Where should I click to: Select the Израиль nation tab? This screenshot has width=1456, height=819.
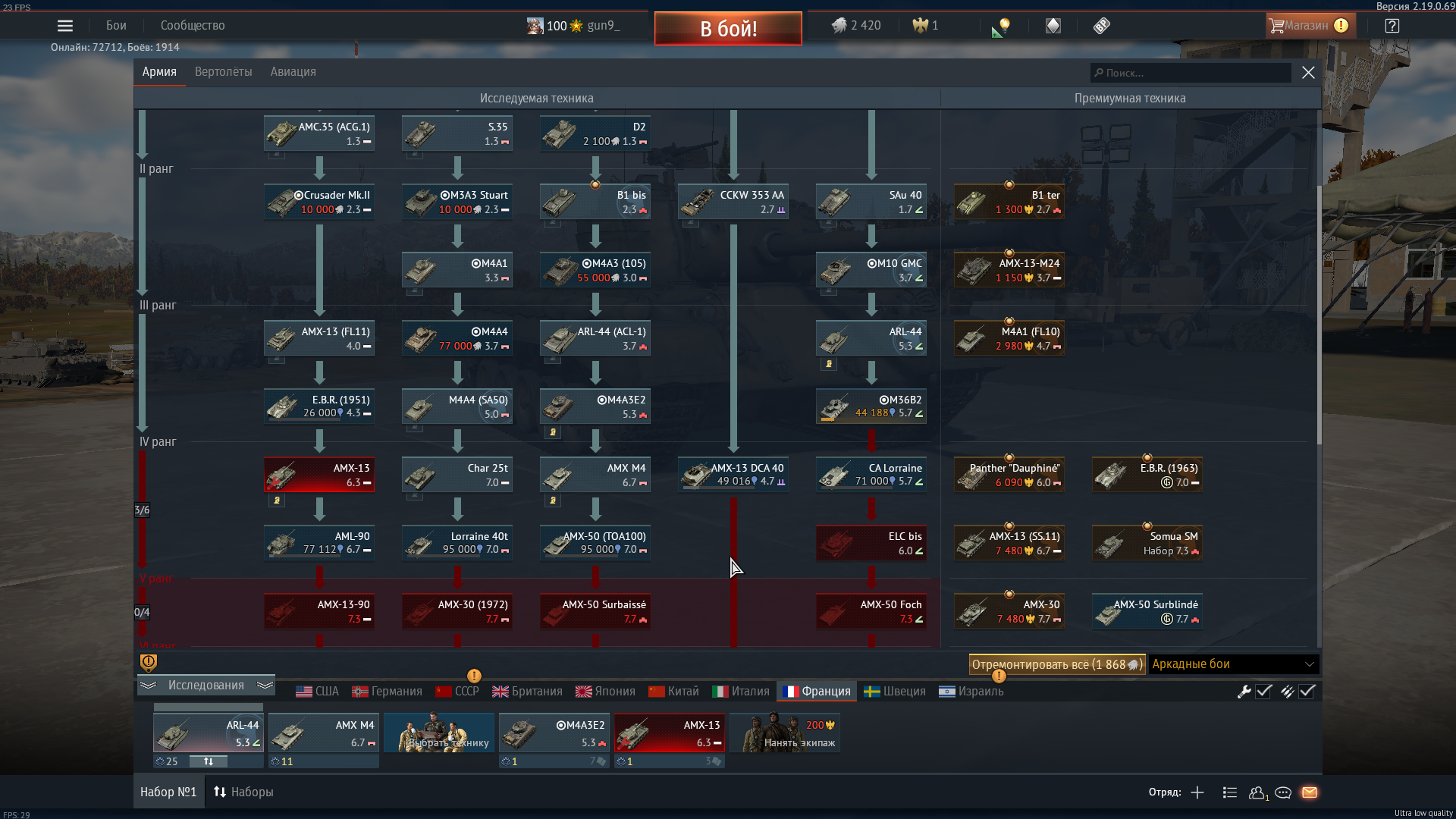tap(971, 692)
